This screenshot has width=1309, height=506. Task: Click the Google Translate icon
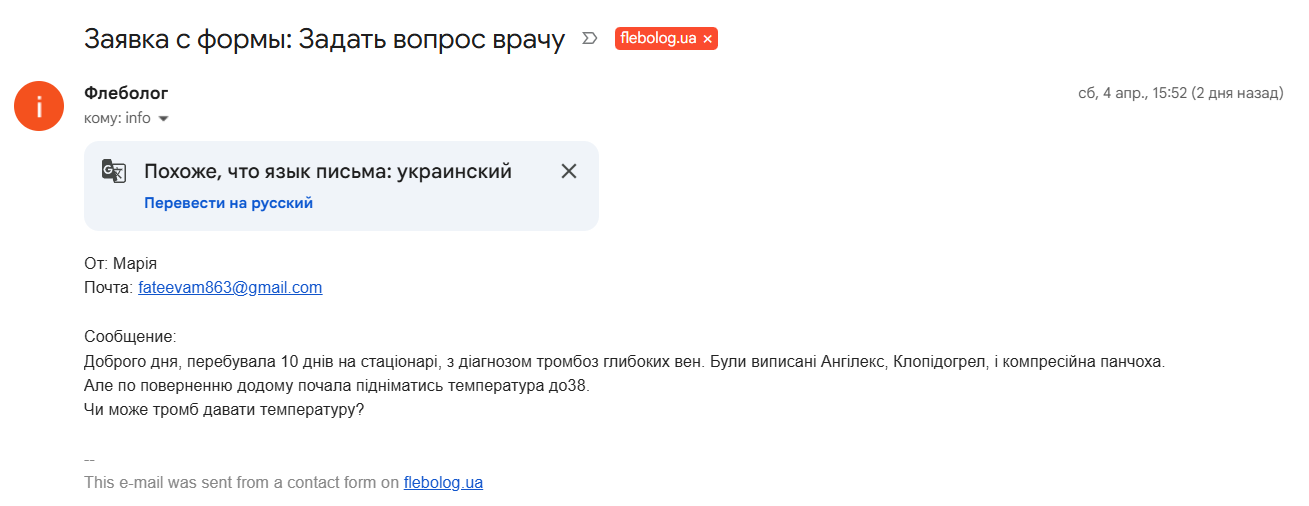point(114,171)
